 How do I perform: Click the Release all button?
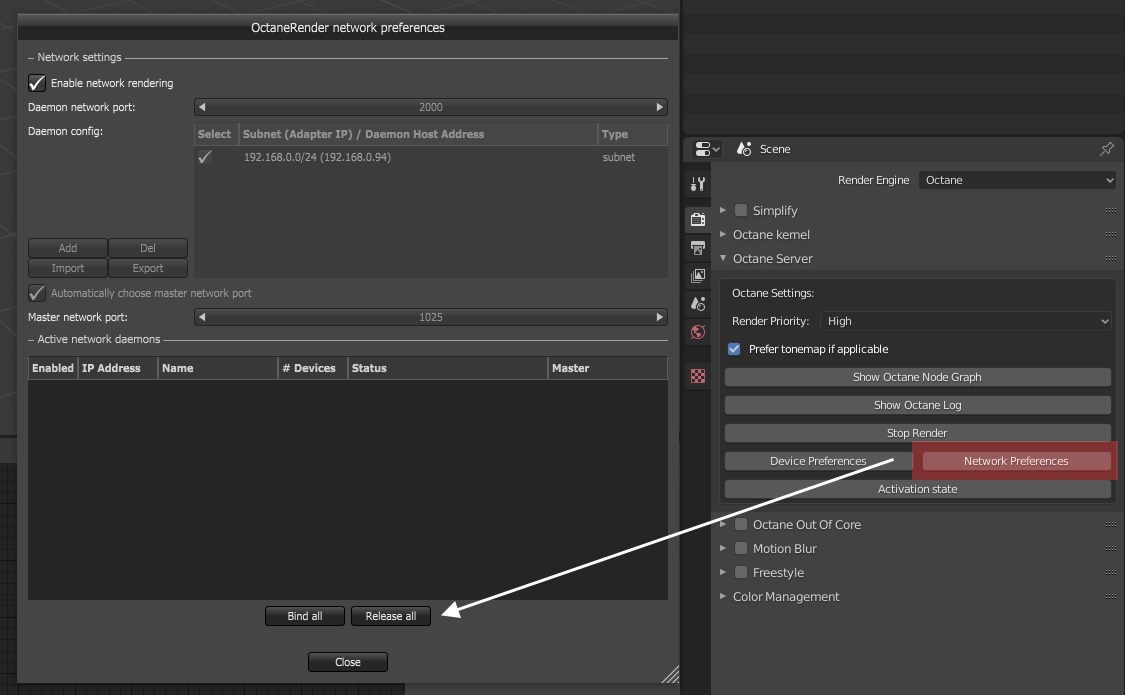click(391, 616)
